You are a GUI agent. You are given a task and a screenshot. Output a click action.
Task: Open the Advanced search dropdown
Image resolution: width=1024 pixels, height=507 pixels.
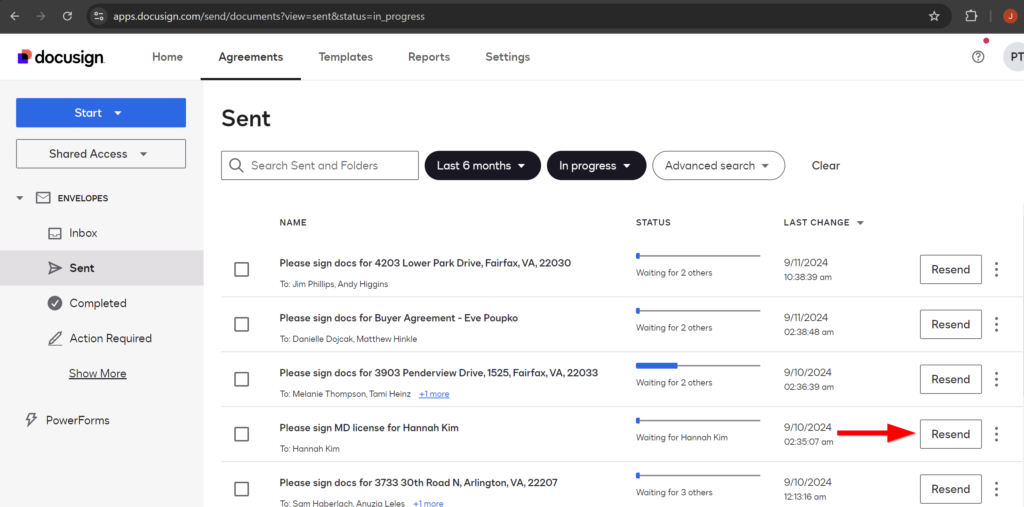718,165
